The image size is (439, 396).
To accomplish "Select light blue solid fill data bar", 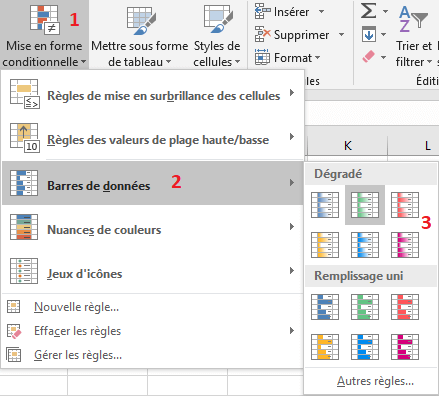I will (x=365, y=347).
